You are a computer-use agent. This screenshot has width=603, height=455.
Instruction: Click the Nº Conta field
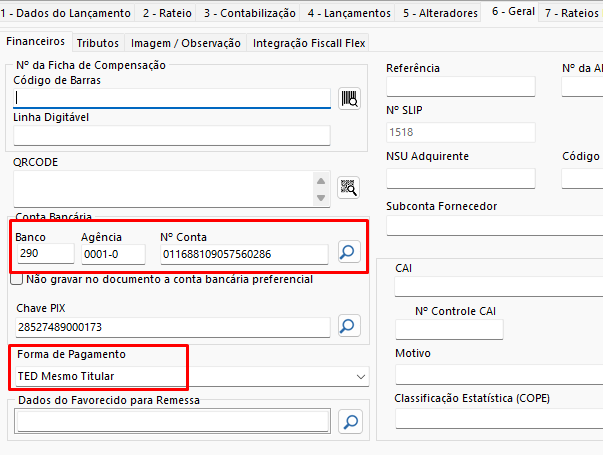click(243, 254)
